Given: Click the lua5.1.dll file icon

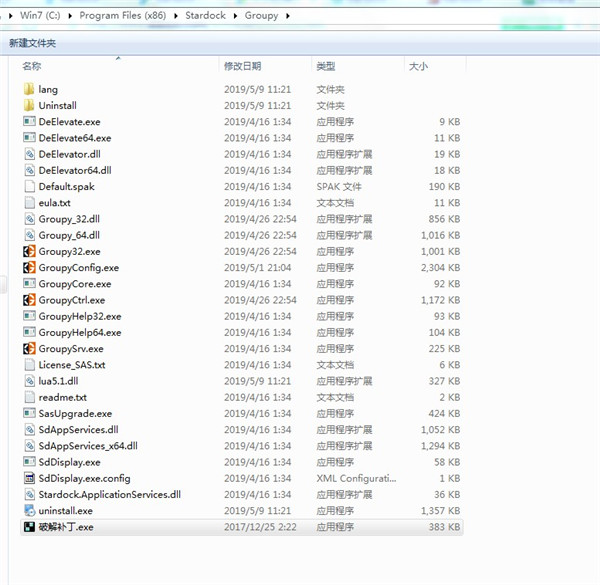Looking at the screenshot, I should (29, 381).
